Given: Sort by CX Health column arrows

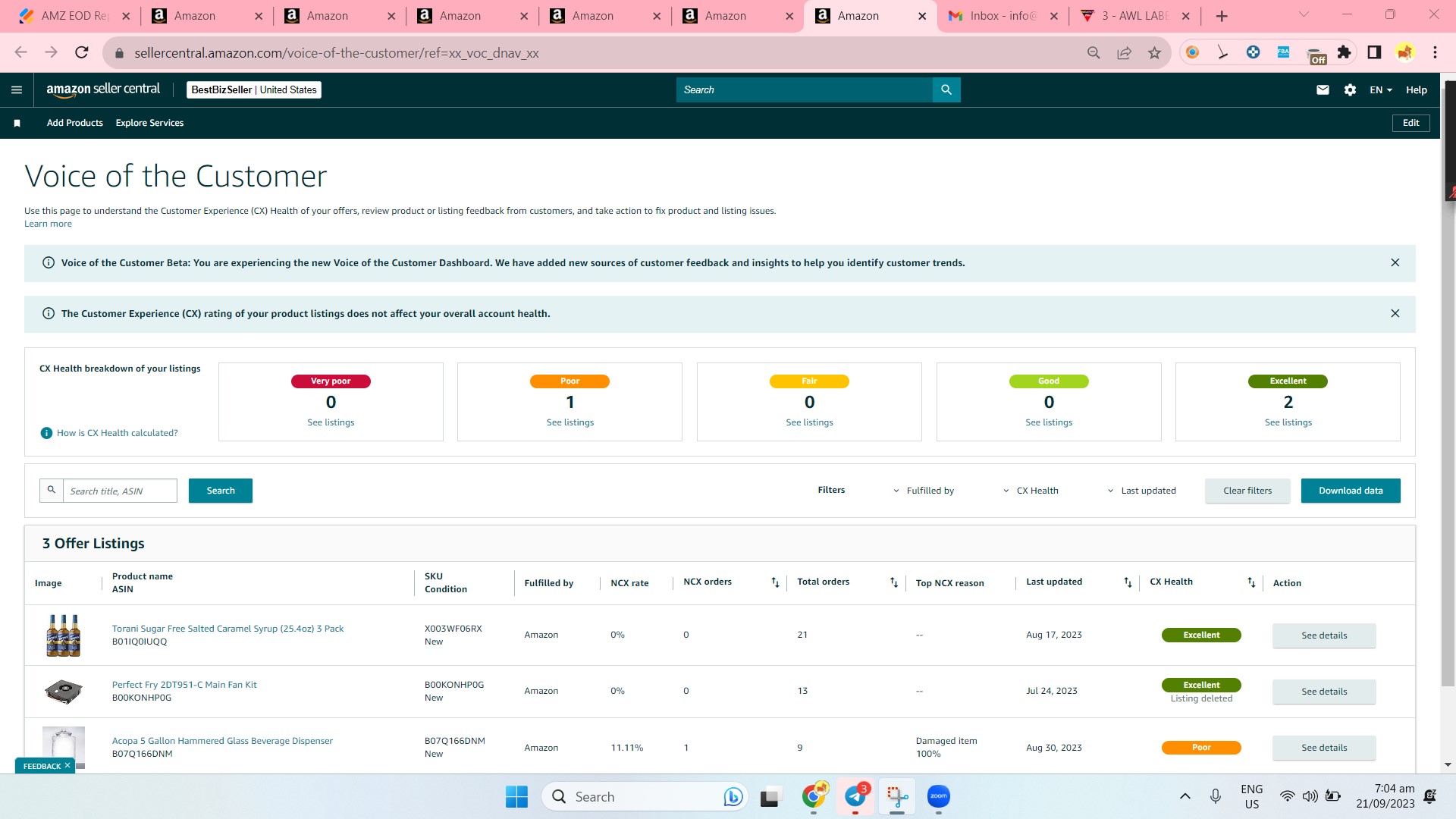Looking at the screenshot, I should point(1251,582).
